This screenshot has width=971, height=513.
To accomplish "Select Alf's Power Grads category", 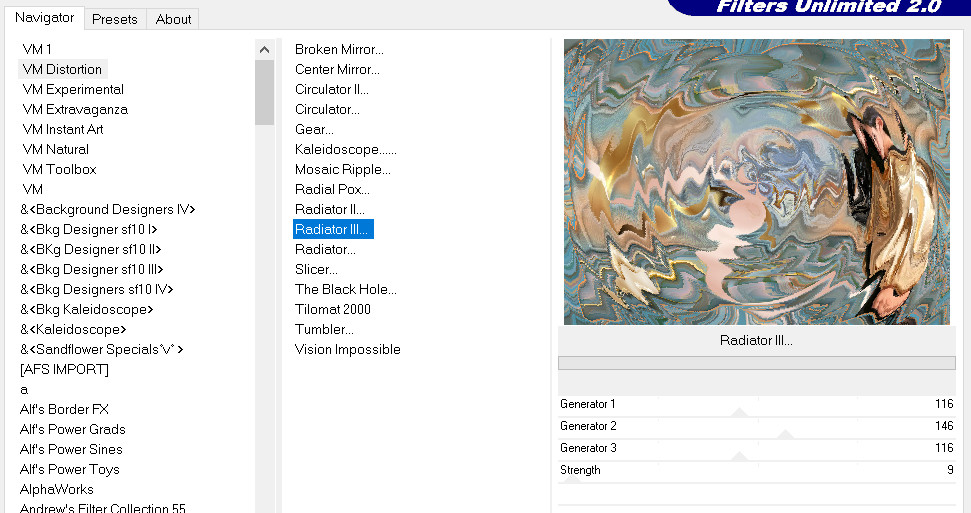I will click(x=72, y=429).
